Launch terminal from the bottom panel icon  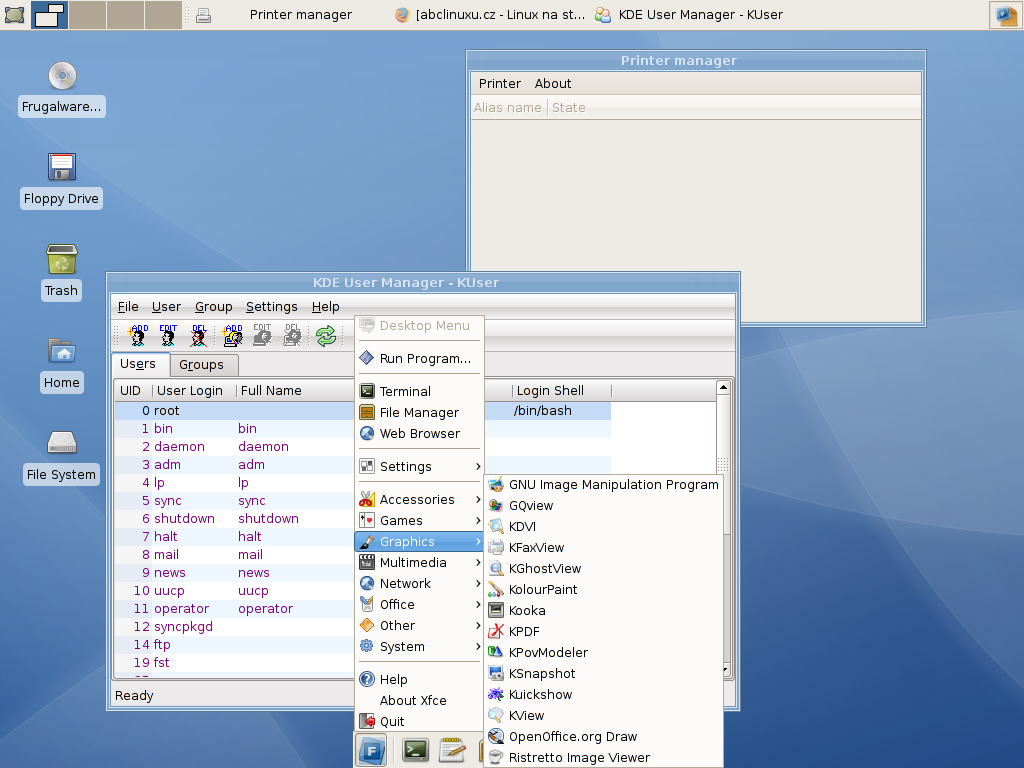click(x=415, y=749)
